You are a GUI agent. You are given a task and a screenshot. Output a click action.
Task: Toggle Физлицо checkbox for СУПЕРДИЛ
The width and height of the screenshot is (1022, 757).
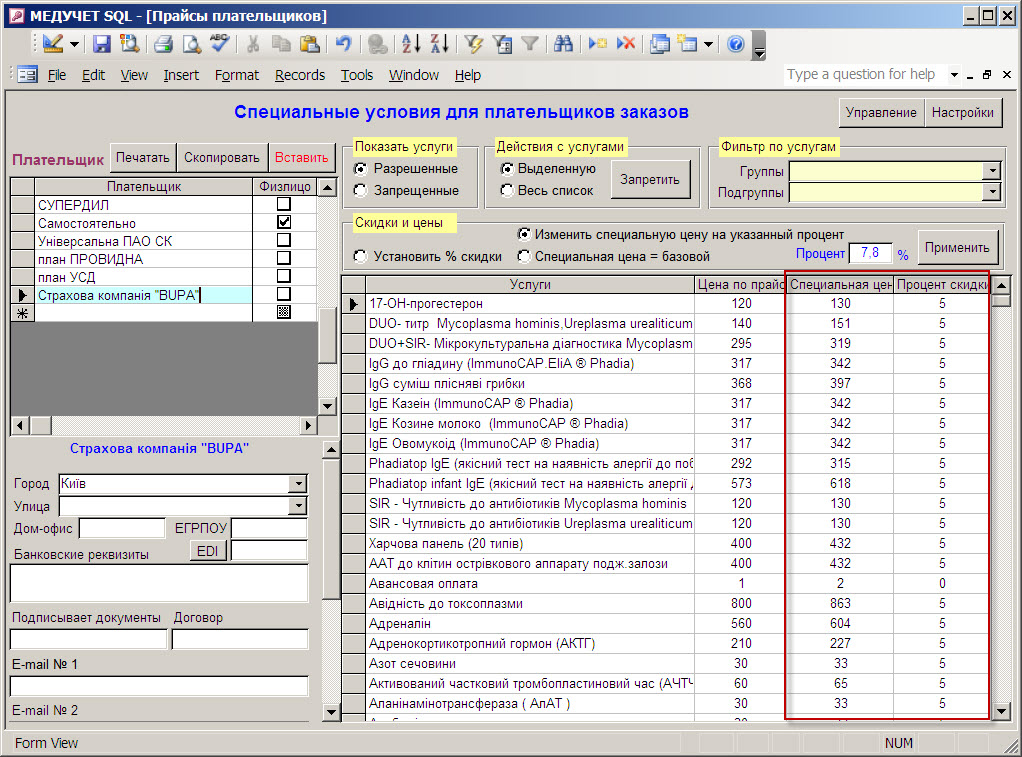[x=284, y=205]
